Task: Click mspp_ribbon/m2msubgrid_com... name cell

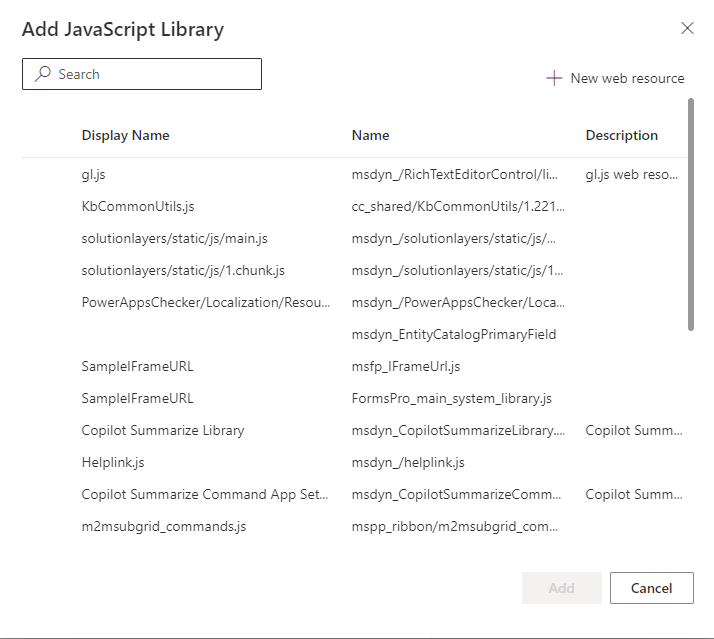Action: click(454, 526)
